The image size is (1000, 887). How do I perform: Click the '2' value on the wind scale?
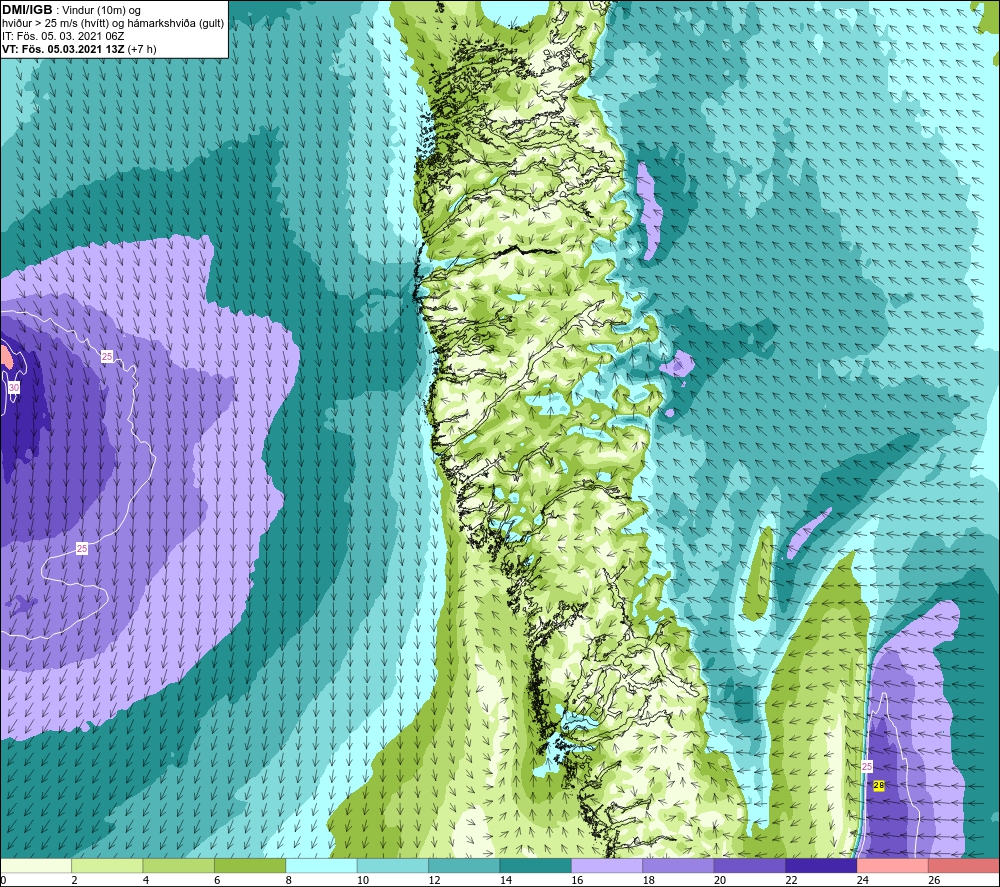pos(75,880)
